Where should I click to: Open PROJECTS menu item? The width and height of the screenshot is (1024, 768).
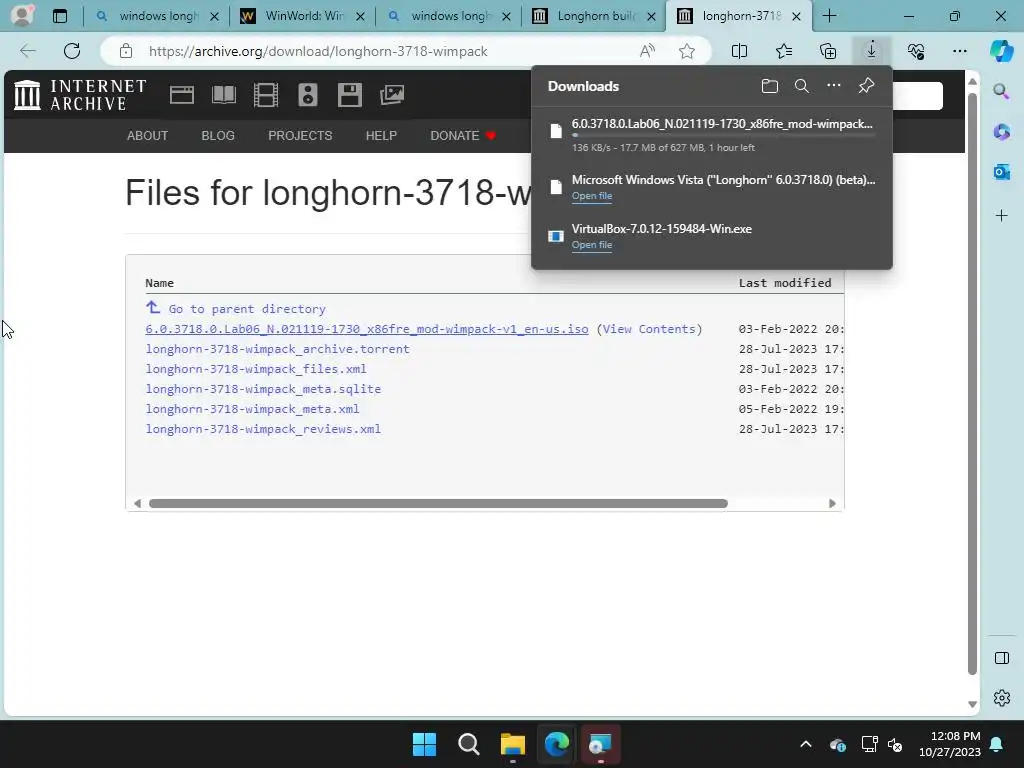pyautogui.click(x=300, y=136)
